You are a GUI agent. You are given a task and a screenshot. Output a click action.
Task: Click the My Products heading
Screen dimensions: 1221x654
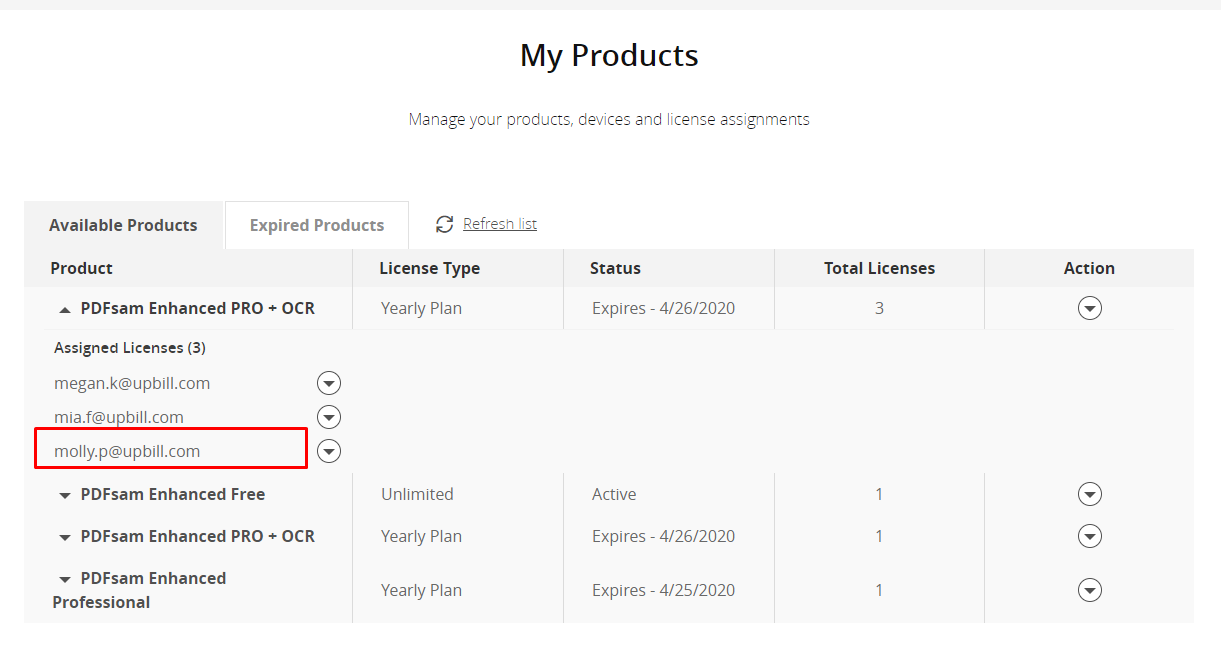609,55
